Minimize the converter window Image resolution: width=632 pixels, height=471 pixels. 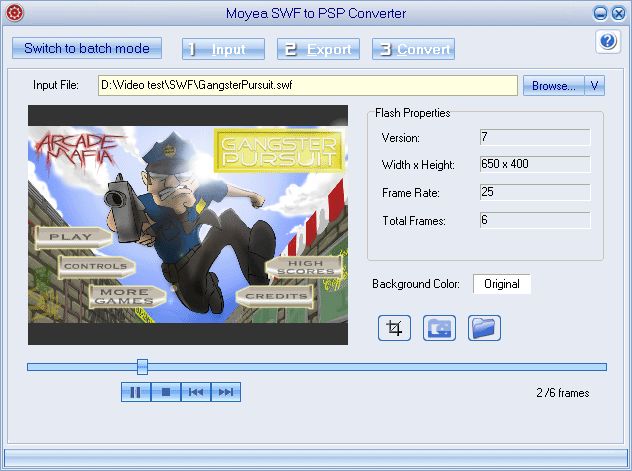click(601, 14)
